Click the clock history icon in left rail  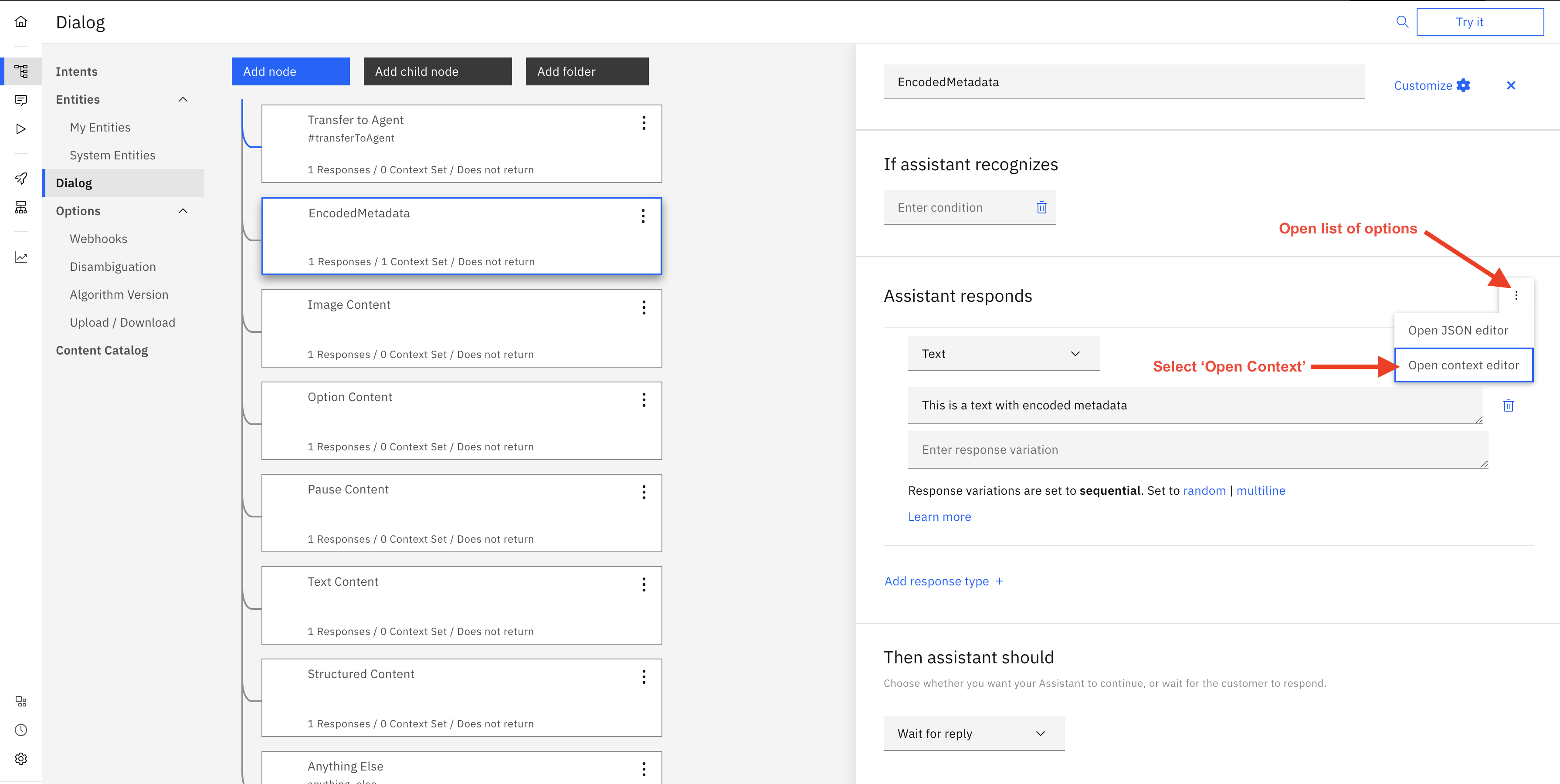pos(21,730)
